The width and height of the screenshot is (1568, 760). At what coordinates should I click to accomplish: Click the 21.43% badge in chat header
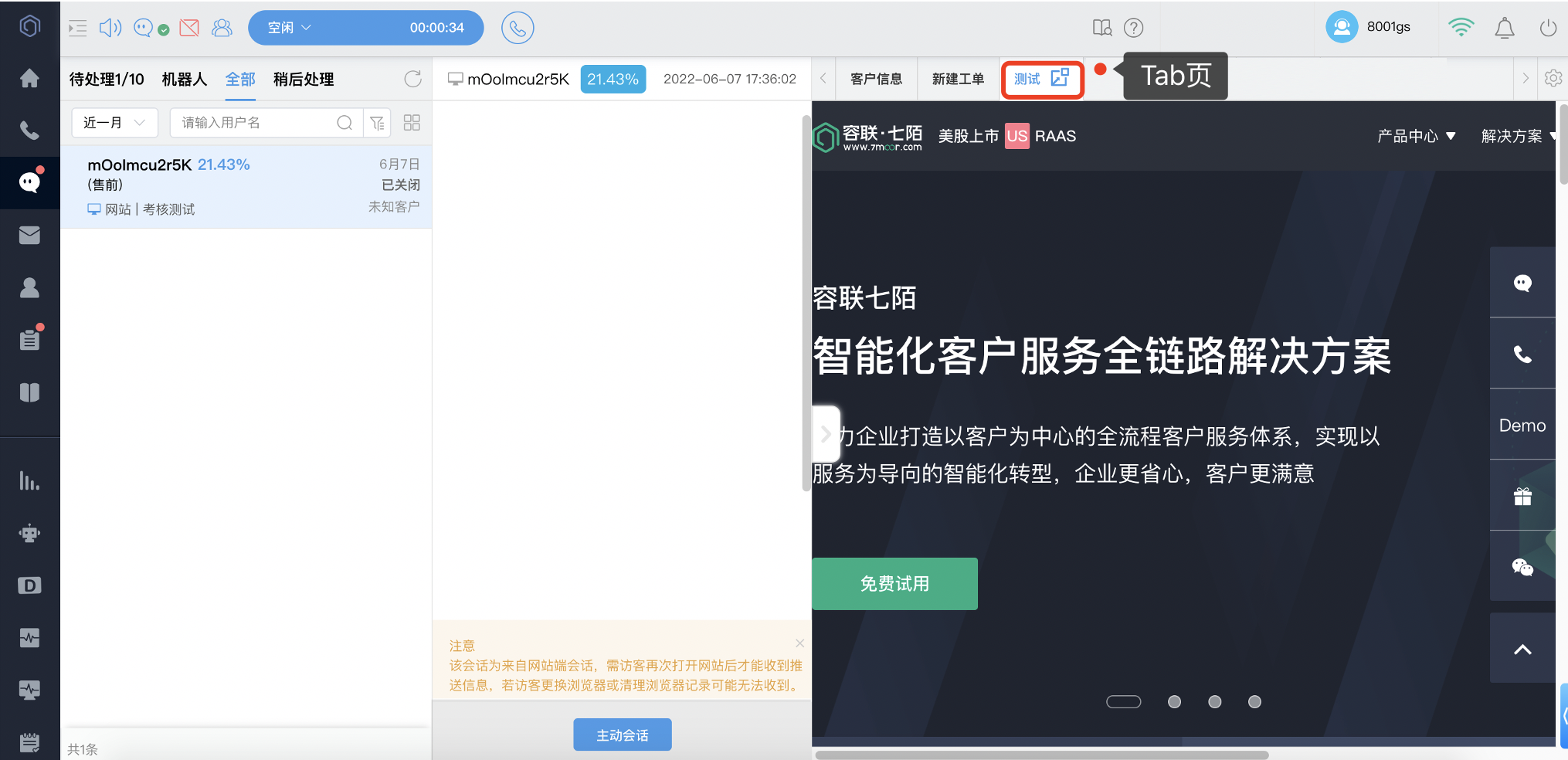pyautogui.click(x=613, y=79)
